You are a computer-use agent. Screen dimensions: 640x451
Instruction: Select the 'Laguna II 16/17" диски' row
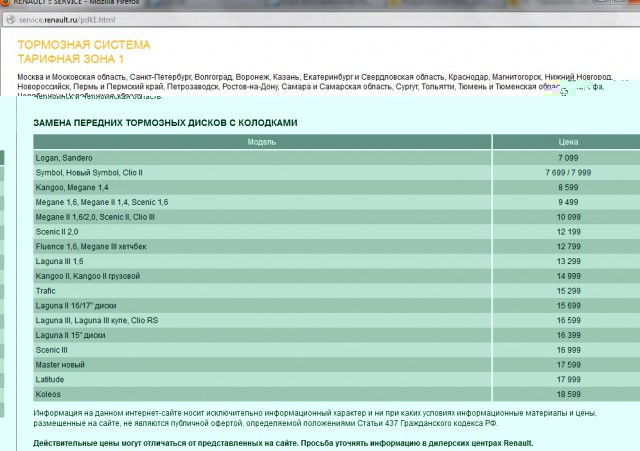point(337,306)
